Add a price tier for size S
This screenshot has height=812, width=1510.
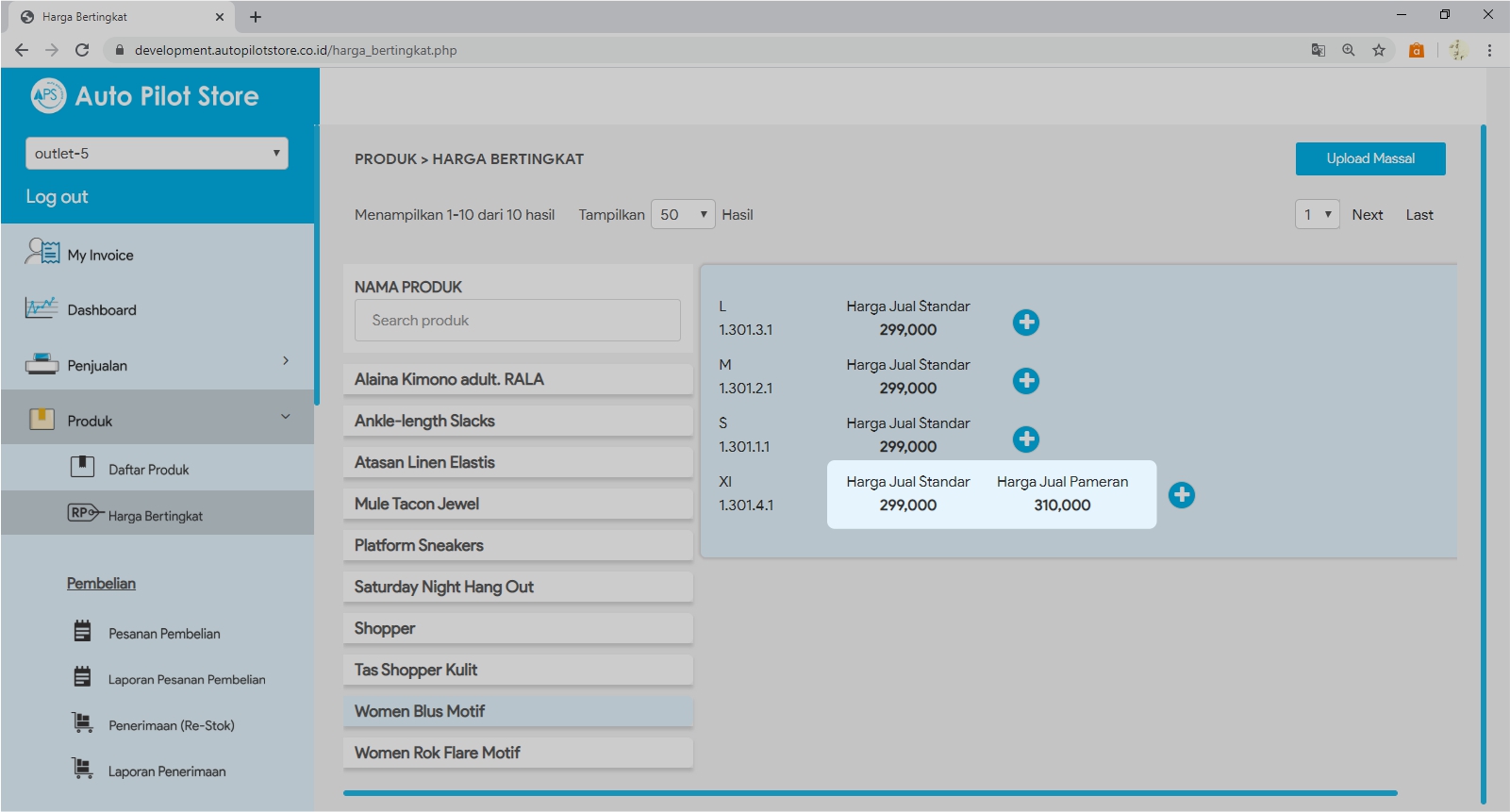coord(1025,439)
